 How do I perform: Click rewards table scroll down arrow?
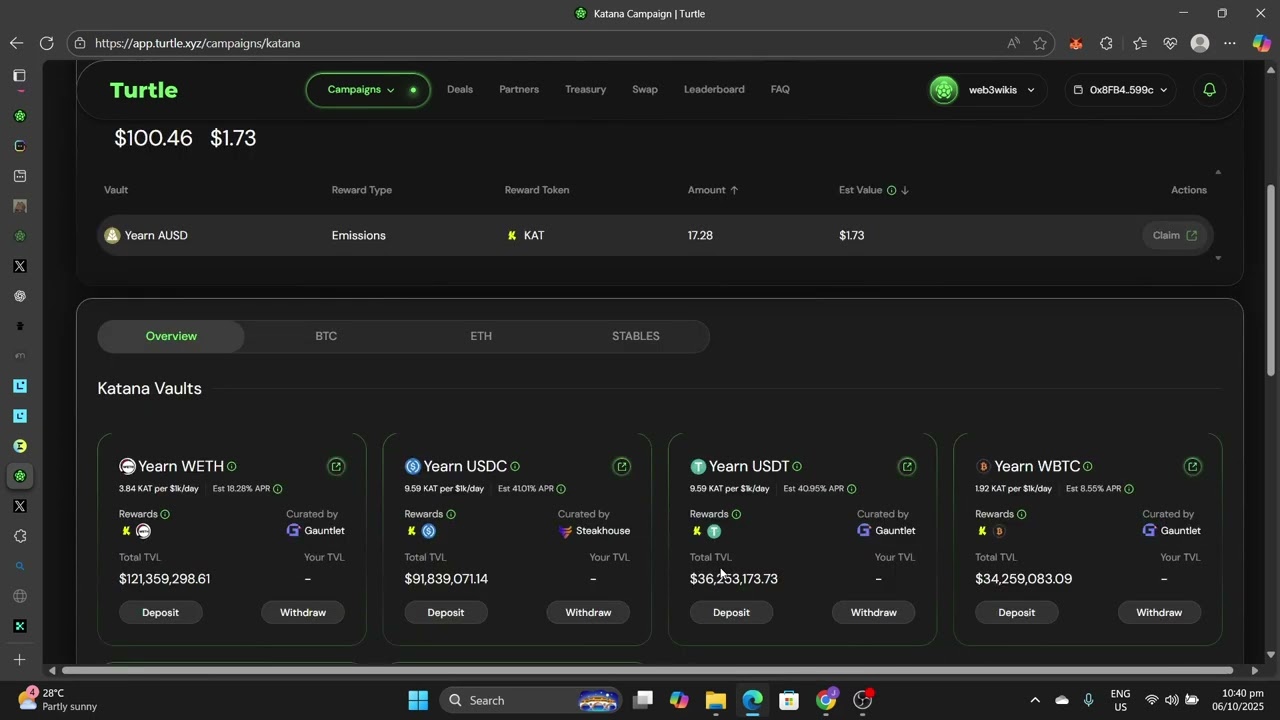1217,258
